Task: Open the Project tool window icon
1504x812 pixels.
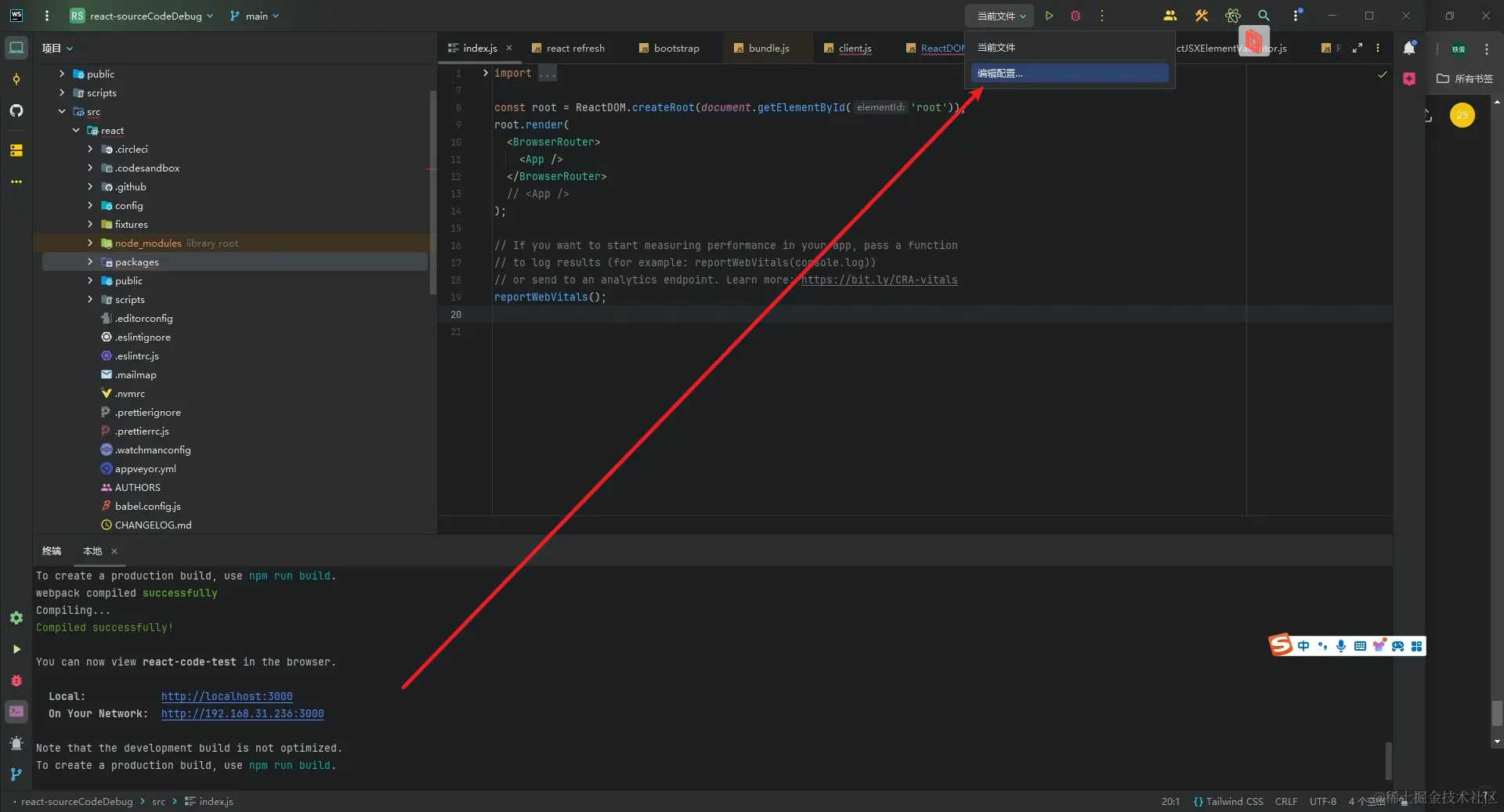Action: (x=16, y=48)
